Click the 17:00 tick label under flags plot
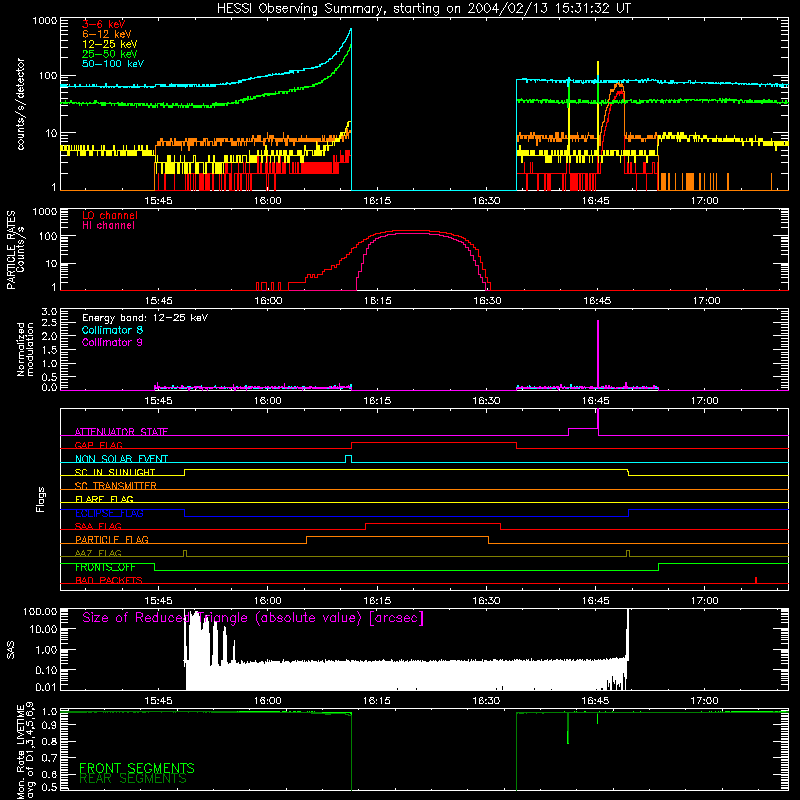This screenshot has width=800, height=800. (x=705, y=601)
